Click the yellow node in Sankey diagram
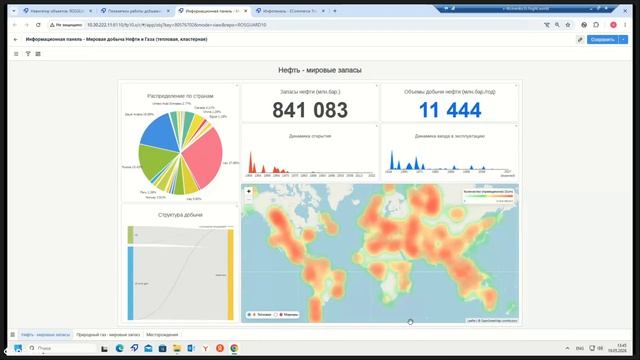640x360 pixels. (x=231, y=275)
